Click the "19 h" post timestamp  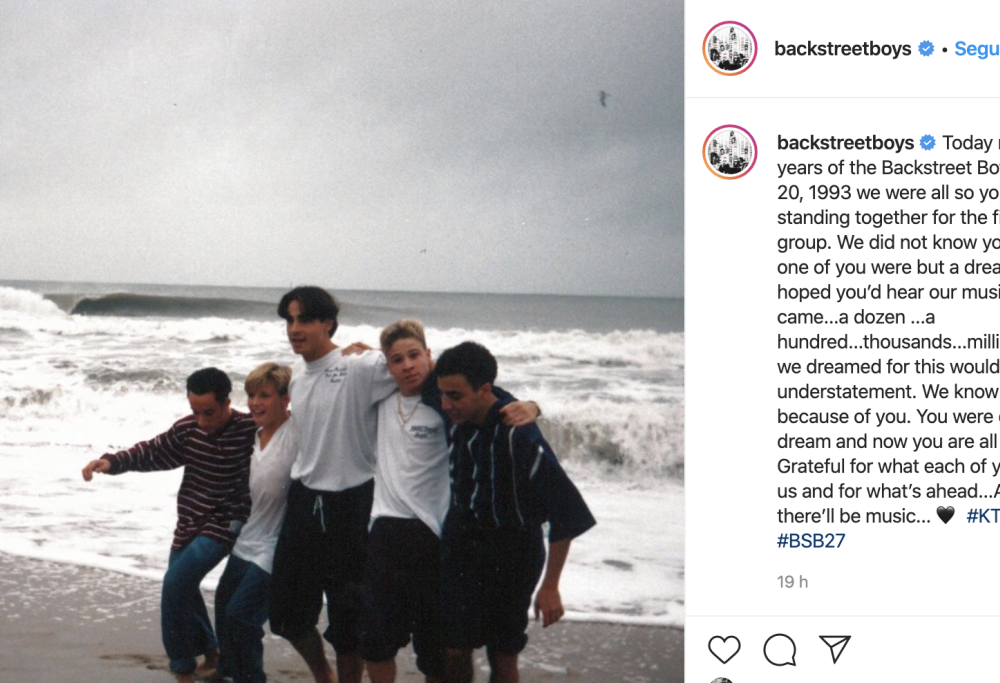pyautogui.click(x=792, y=582)
